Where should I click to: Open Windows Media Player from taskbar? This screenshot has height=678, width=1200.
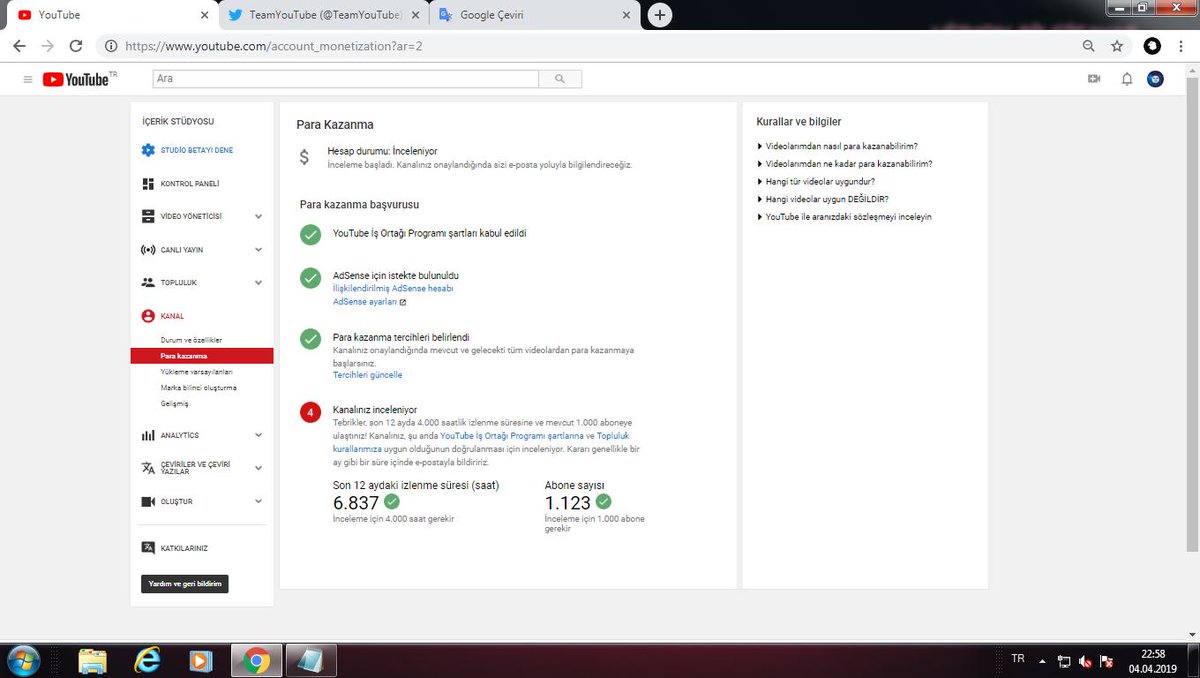(202, 661)
